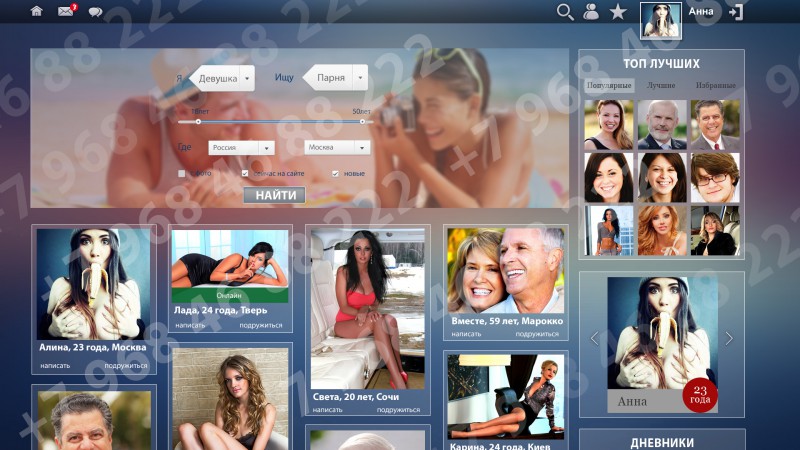
Task: Click the '23 года' red badge
Action: point(700,395)
